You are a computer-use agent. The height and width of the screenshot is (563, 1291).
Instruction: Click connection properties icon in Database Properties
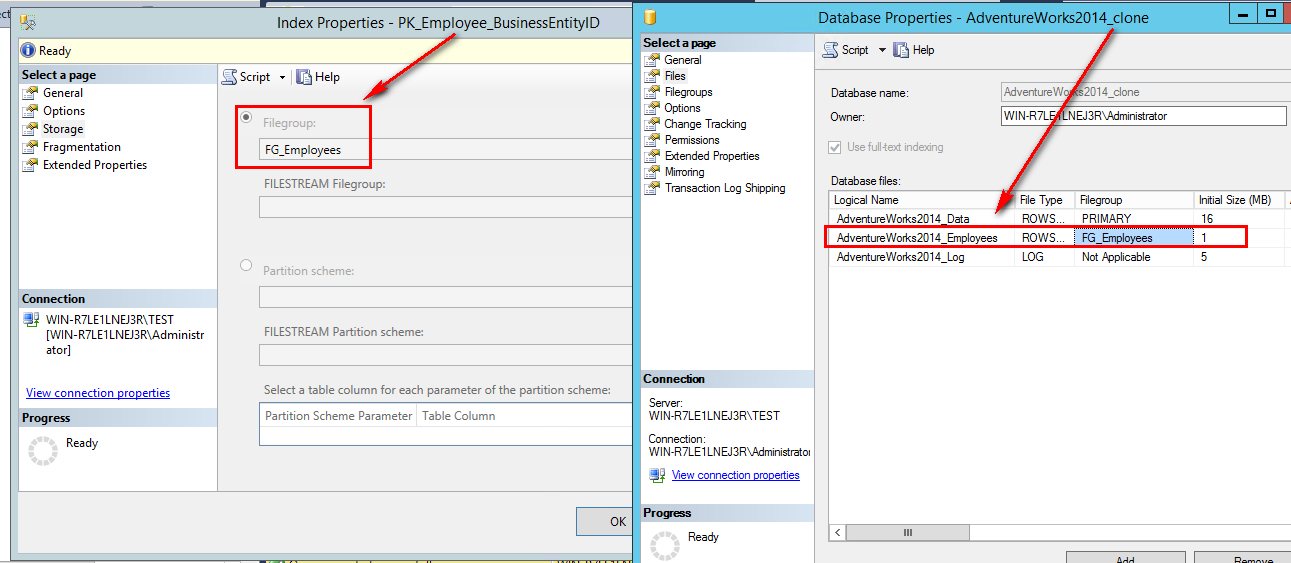(x=657, y=475)
